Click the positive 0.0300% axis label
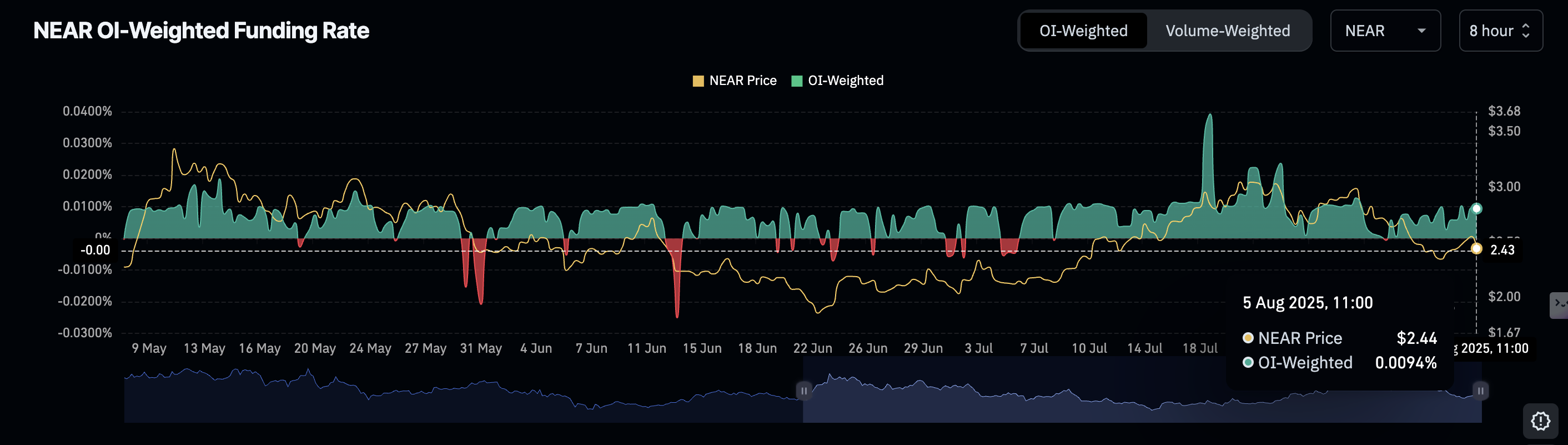 (88, 142)
